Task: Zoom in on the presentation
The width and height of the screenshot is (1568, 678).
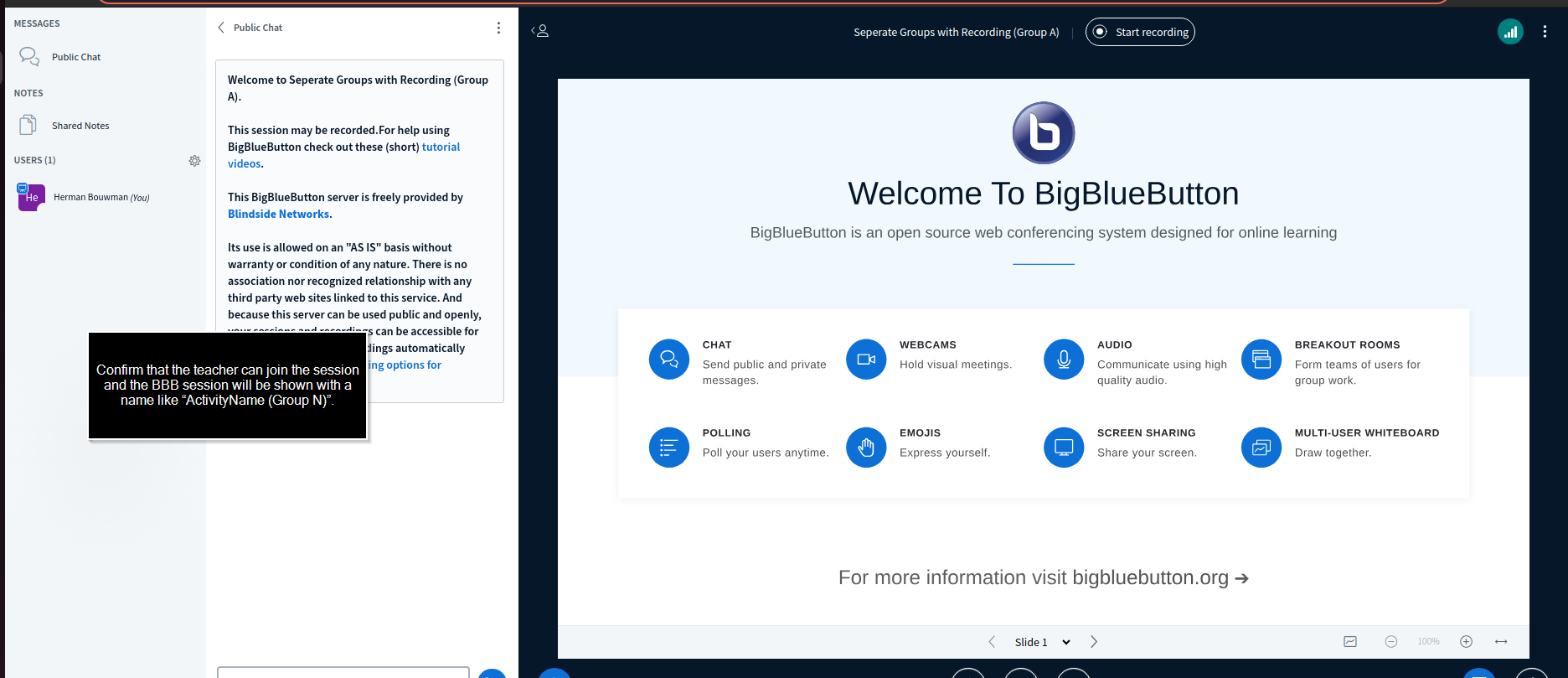Action: (1466, 642)
